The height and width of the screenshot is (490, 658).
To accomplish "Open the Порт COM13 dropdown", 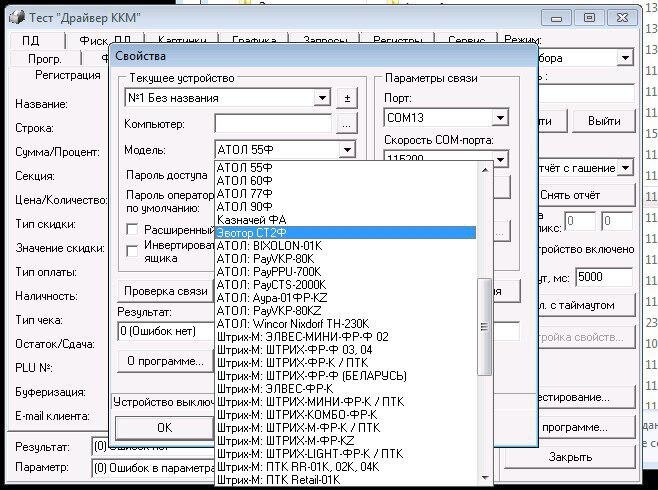I will (500, 118).
